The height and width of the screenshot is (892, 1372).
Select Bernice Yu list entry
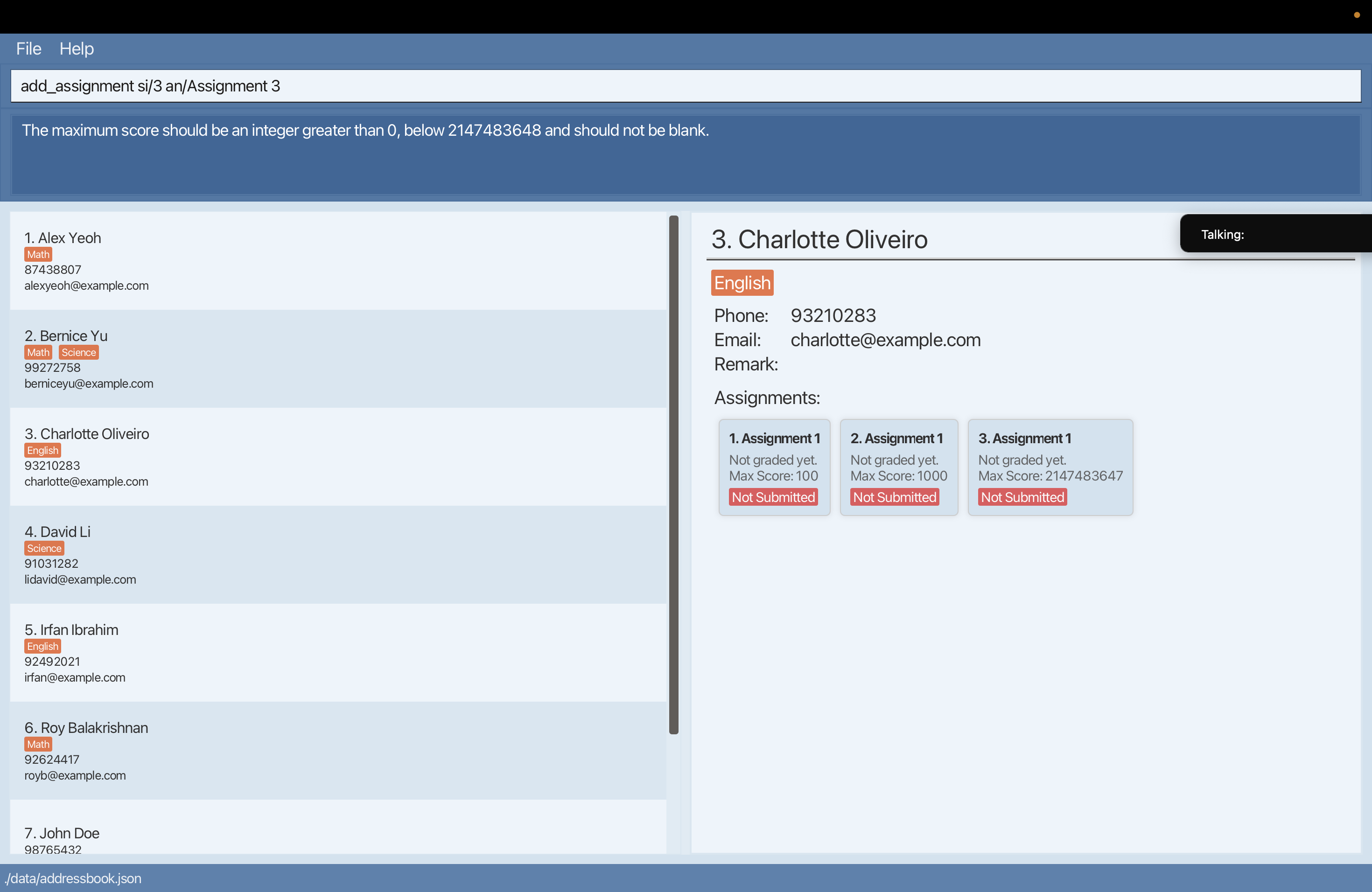(337, 359)
